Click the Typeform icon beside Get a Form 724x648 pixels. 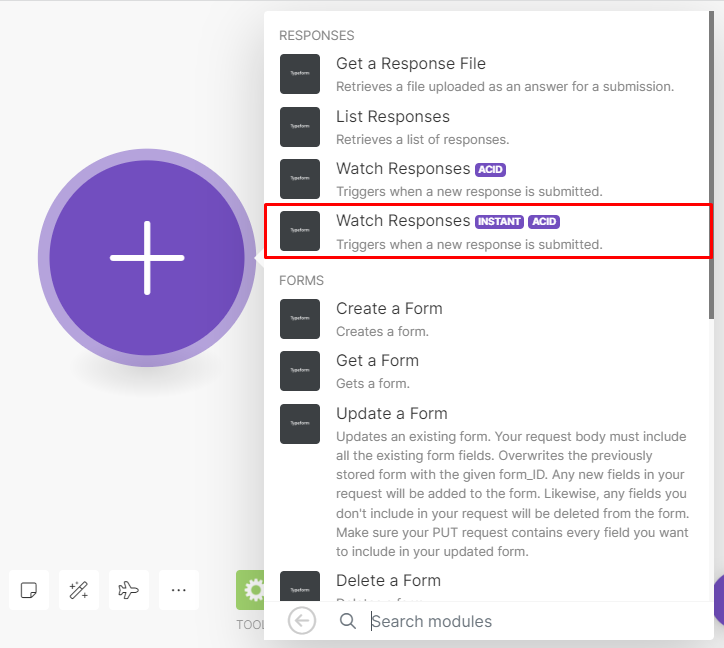tap(300, 371)
